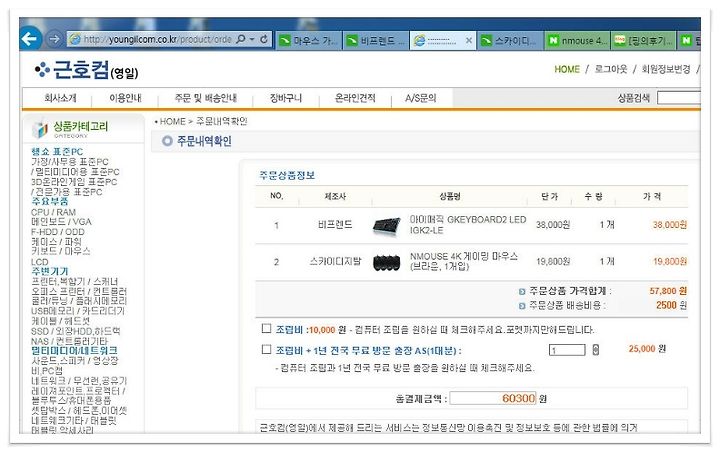
Task: Open the CPU / RAM category
Action: tap(53, 212)
